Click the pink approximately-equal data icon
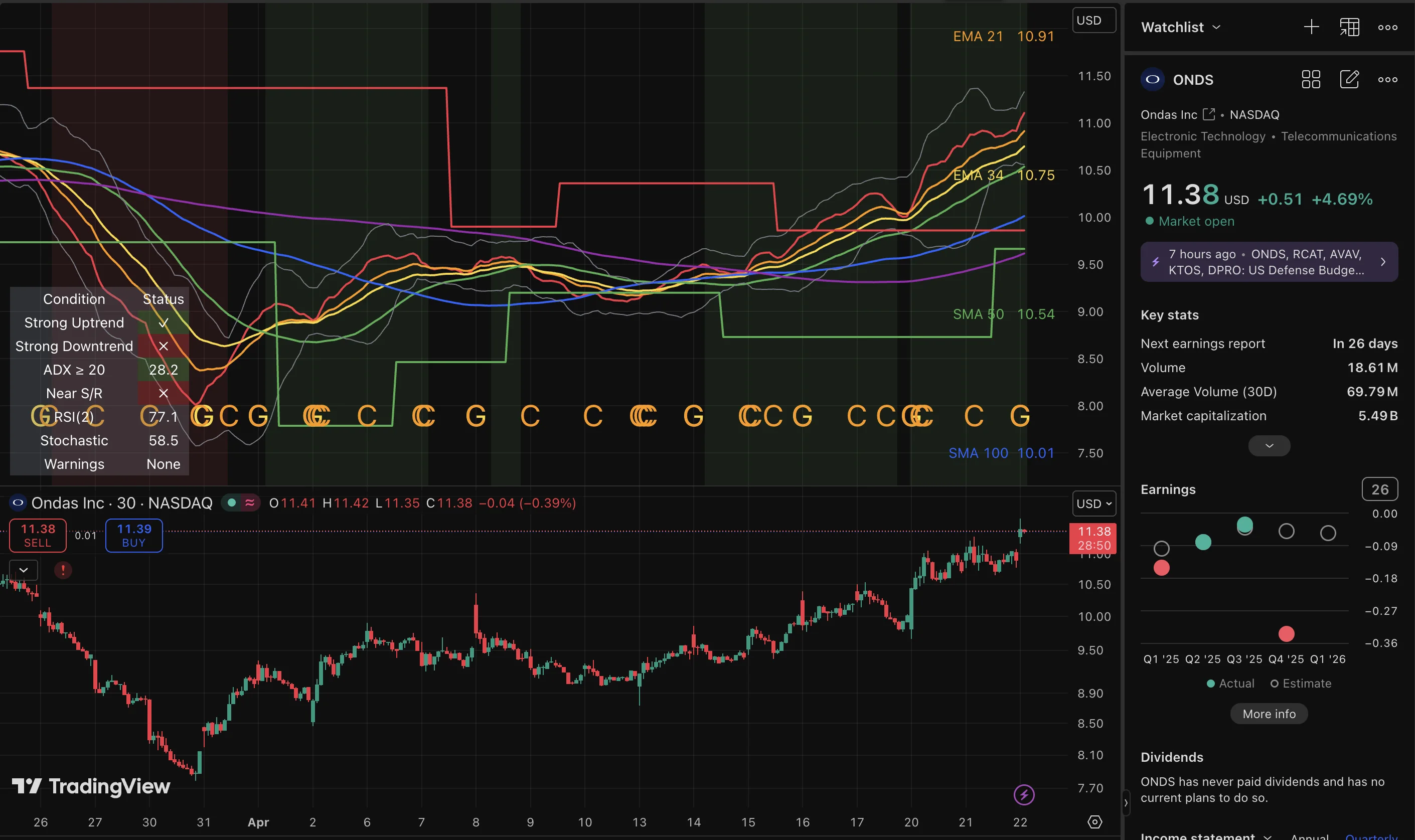The image size is (1415, 840). 250,502
